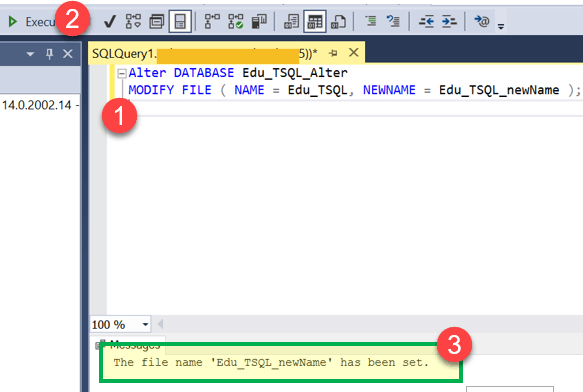Increase indent of selected lines
Image resolution: width=583 pixels, height=392 pixels.
click(449, 22)
